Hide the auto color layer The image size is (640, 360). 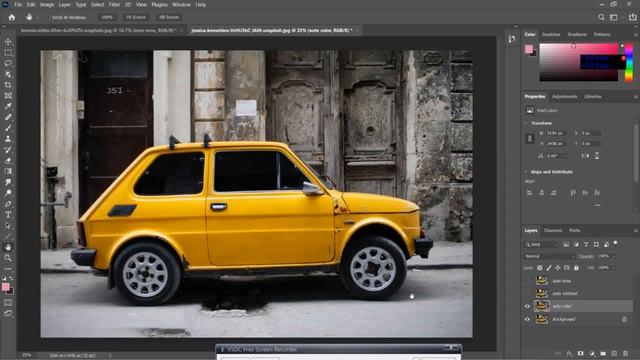(527, 306)
